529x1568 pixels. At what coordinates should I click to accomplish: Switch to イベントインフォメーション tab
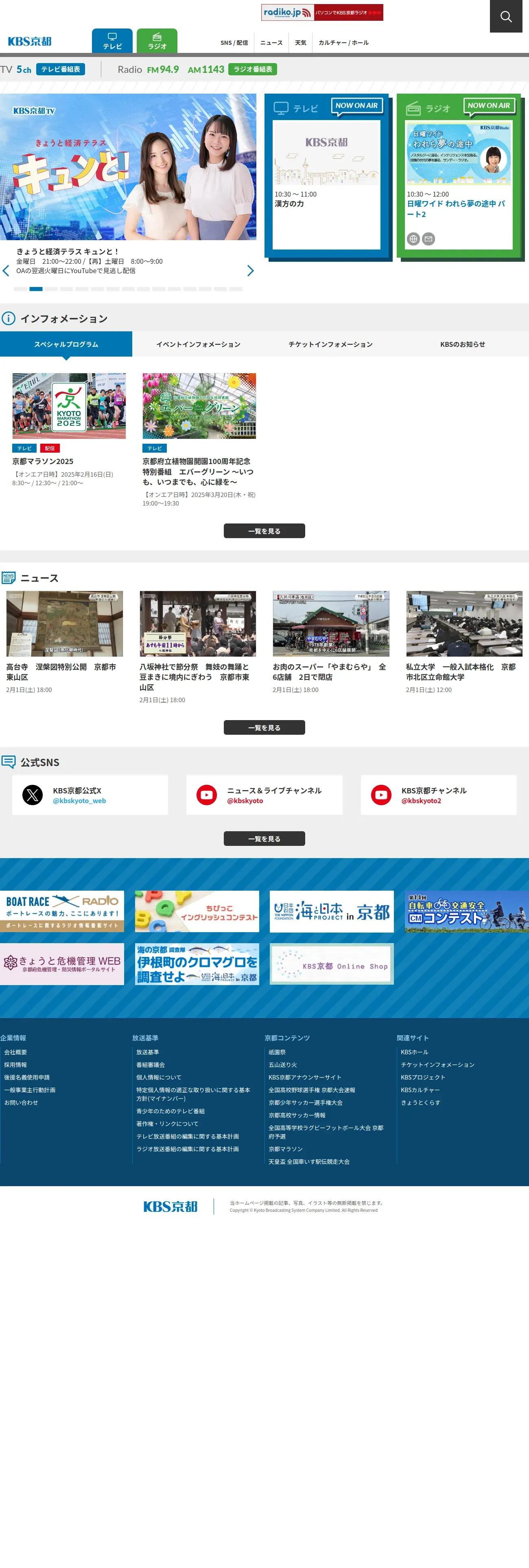(198, 344)
